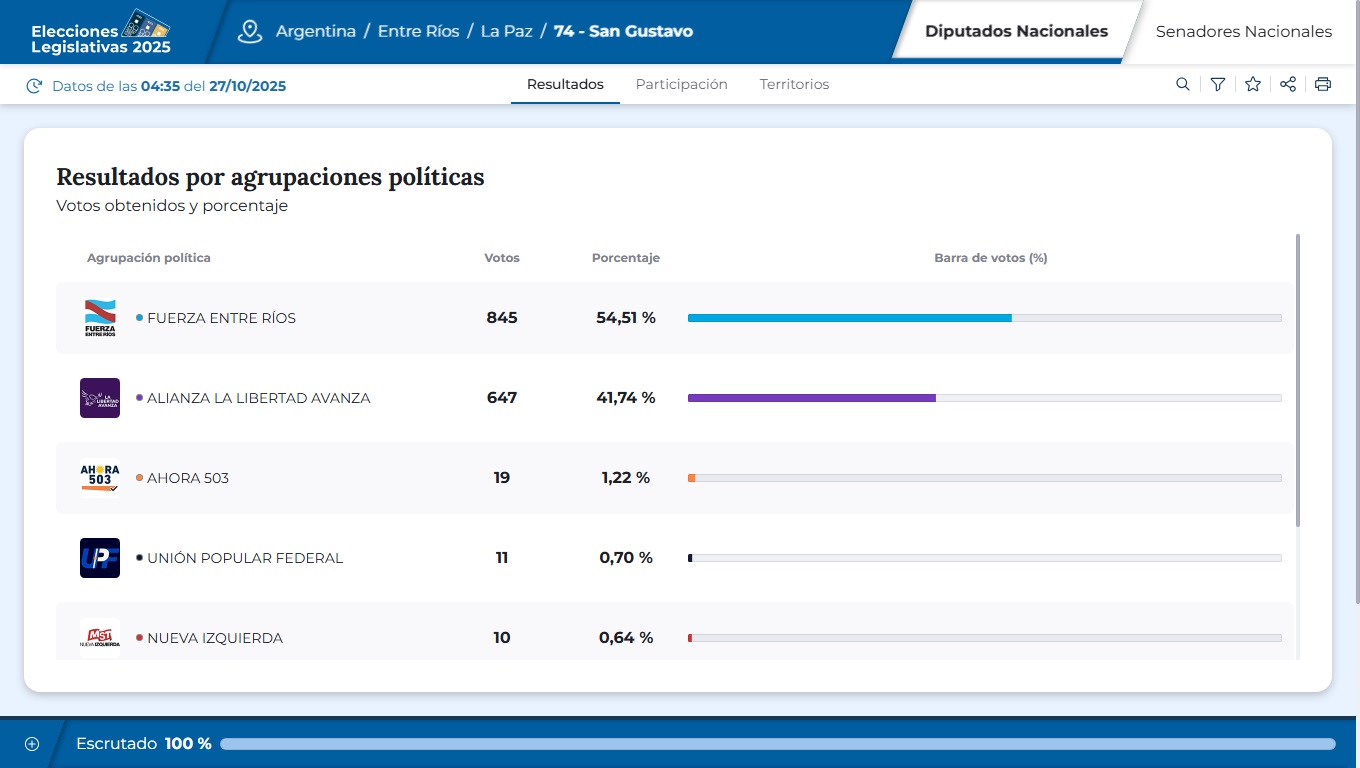Open the Territorios tab
This screenshot has width=1360, height=768.
click(x=794, y=84)
